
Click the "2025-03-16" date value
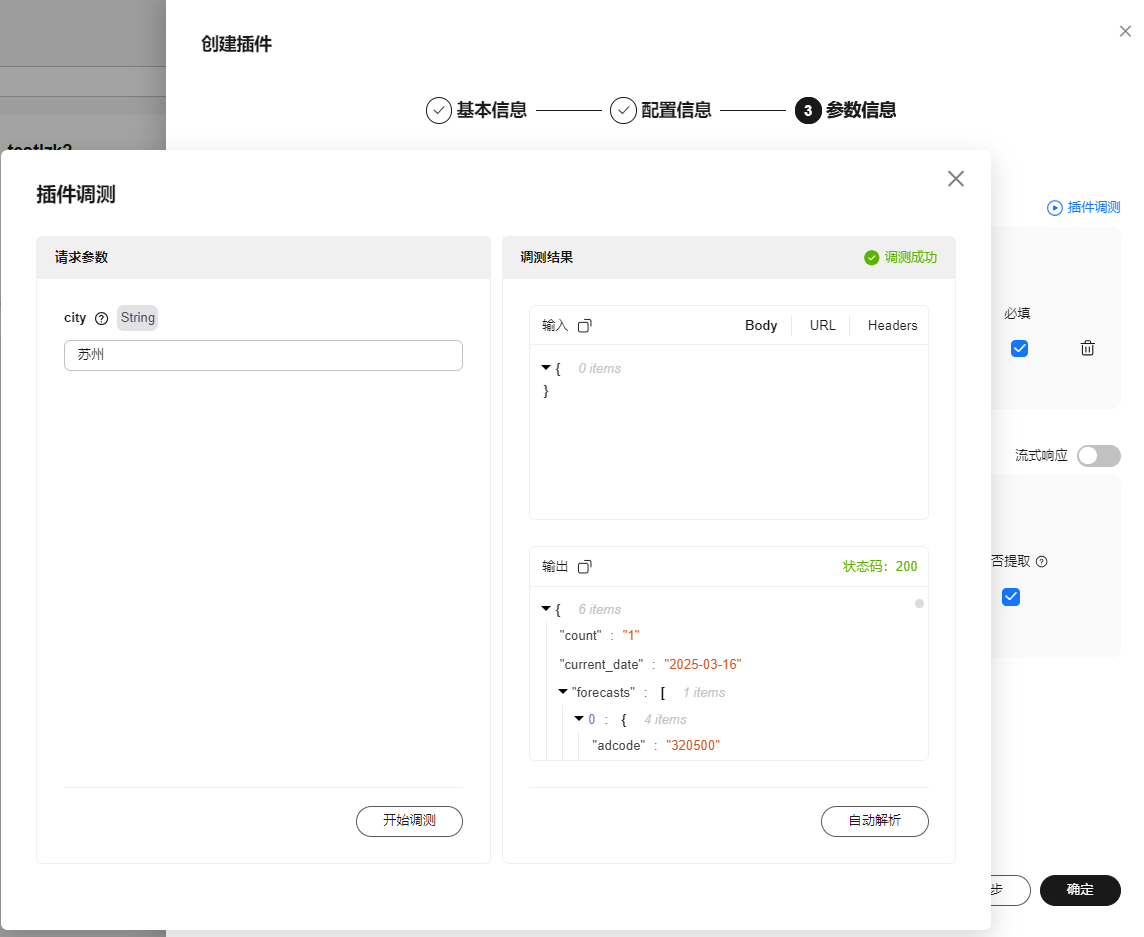(703, 665)
